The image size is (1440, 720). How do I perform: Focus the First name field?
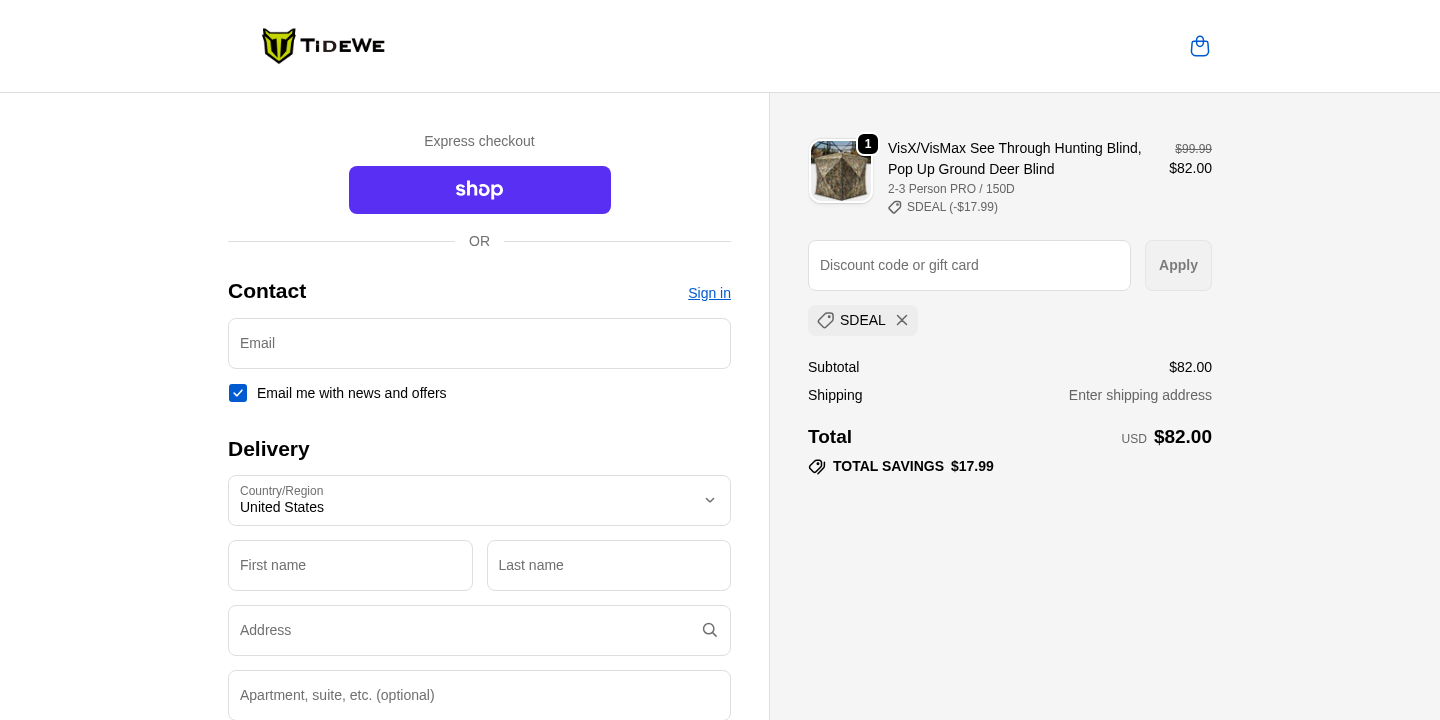(350, 565)
